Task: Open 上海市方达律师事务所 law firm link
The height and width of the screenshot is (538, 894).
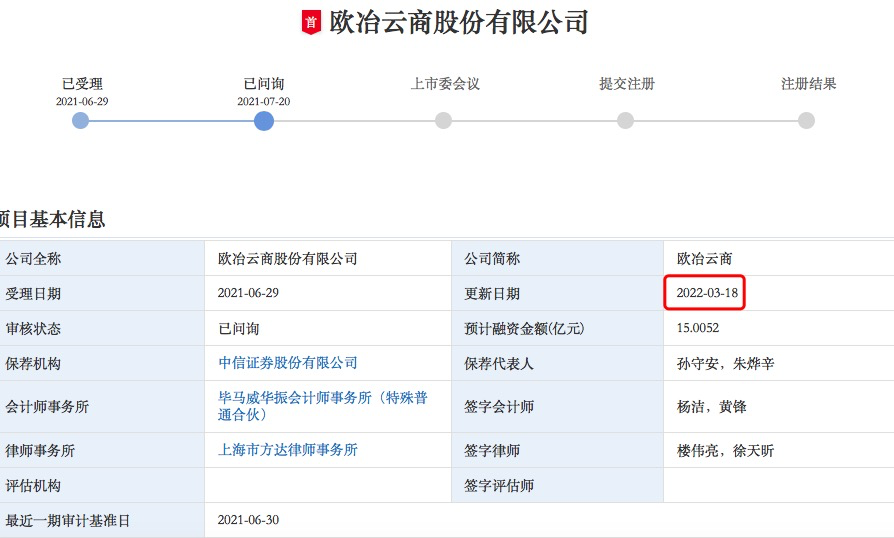Action: click(x=287, y=450)
